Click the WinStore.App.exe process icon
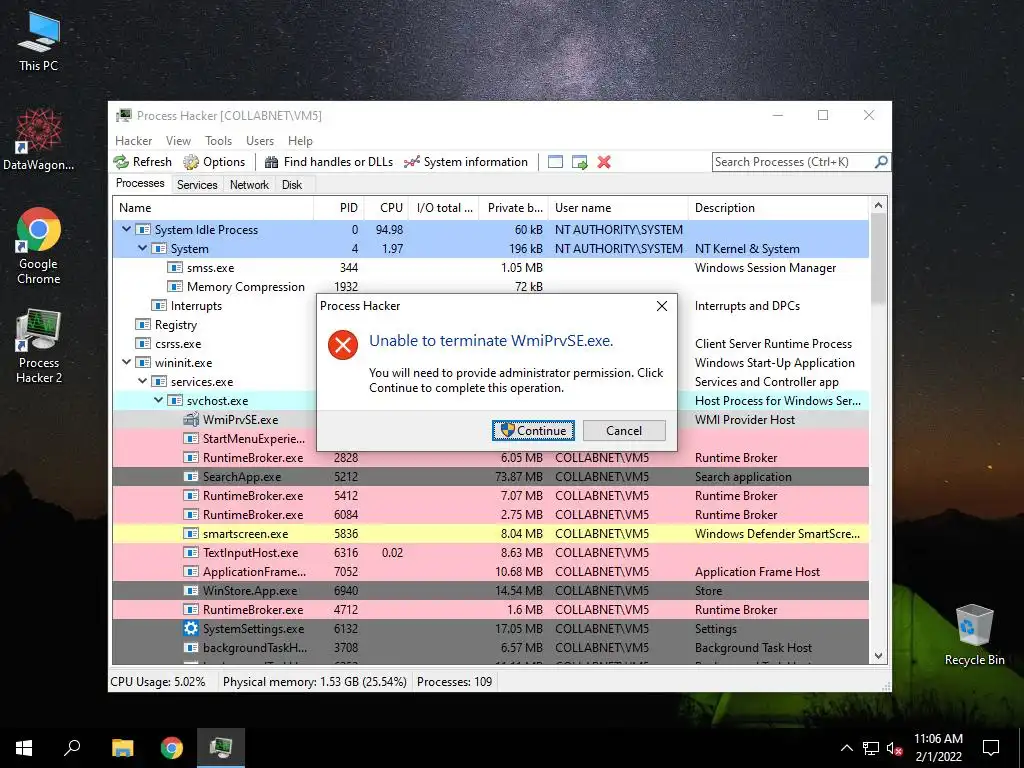 click(191, 590)
